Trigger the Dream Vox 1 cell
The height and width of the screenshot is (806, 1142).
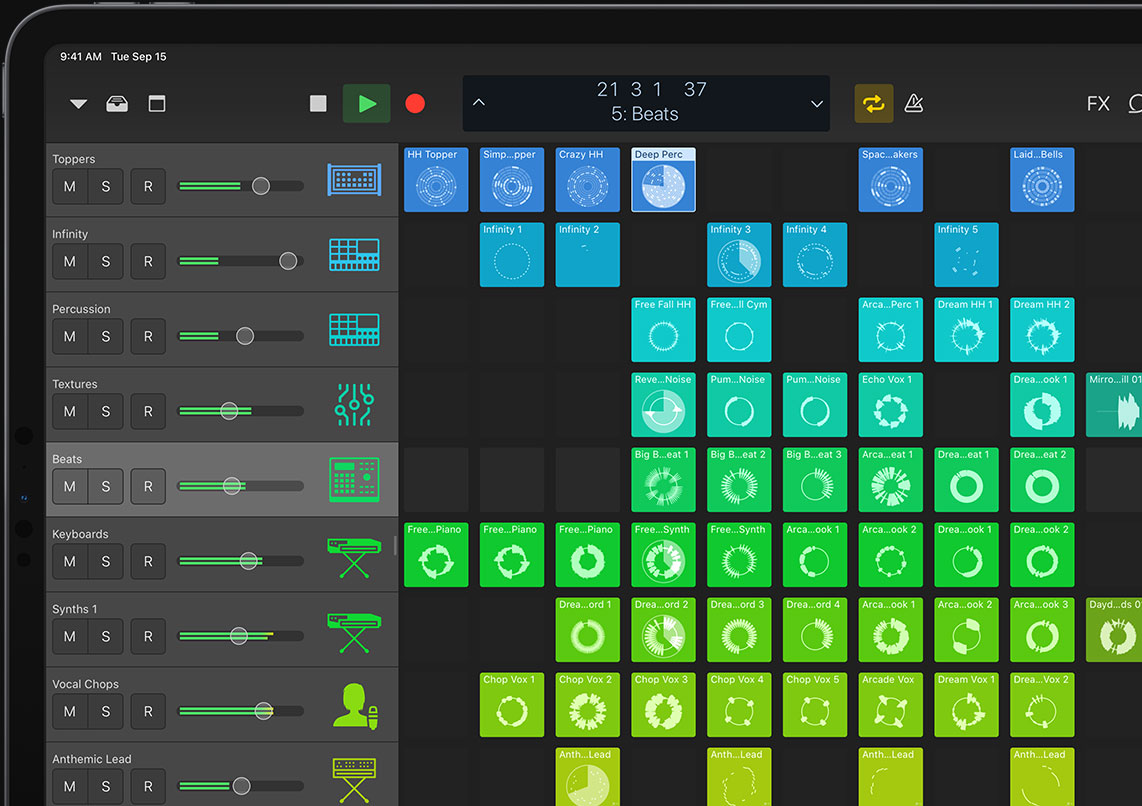[x=966, y=705]
